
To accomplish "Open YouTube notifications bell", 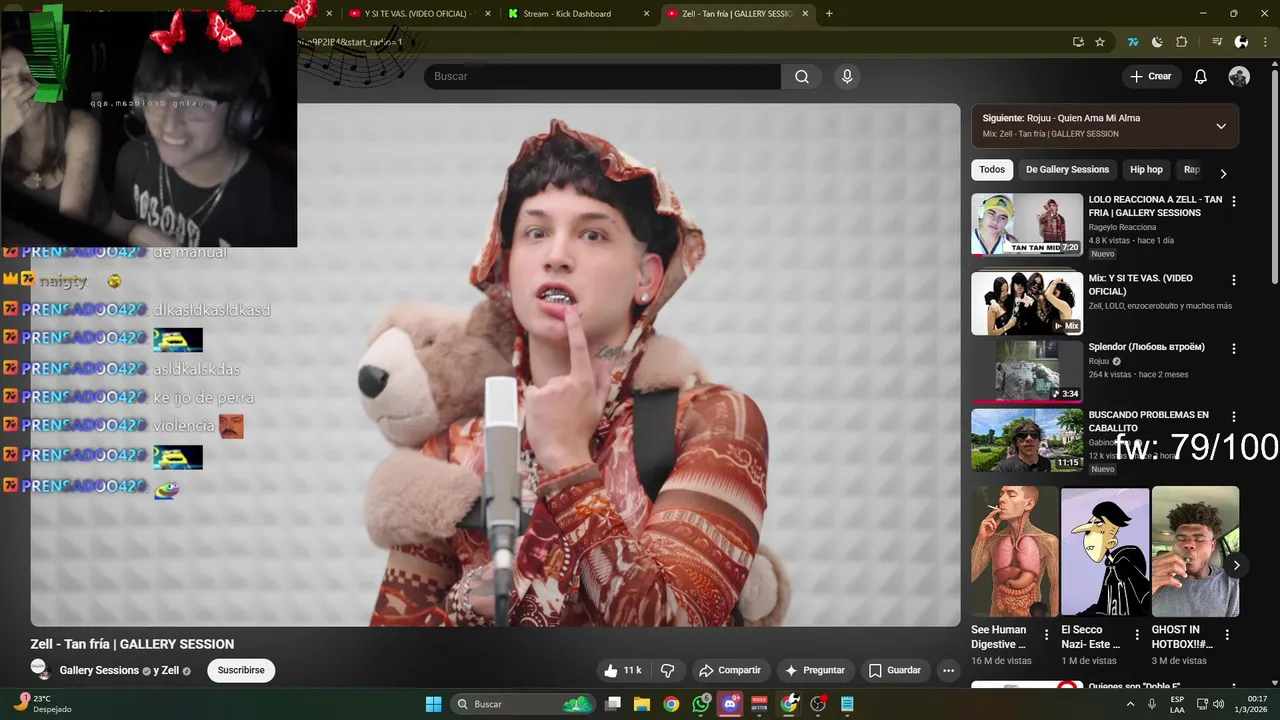I will pos(1201,77).
